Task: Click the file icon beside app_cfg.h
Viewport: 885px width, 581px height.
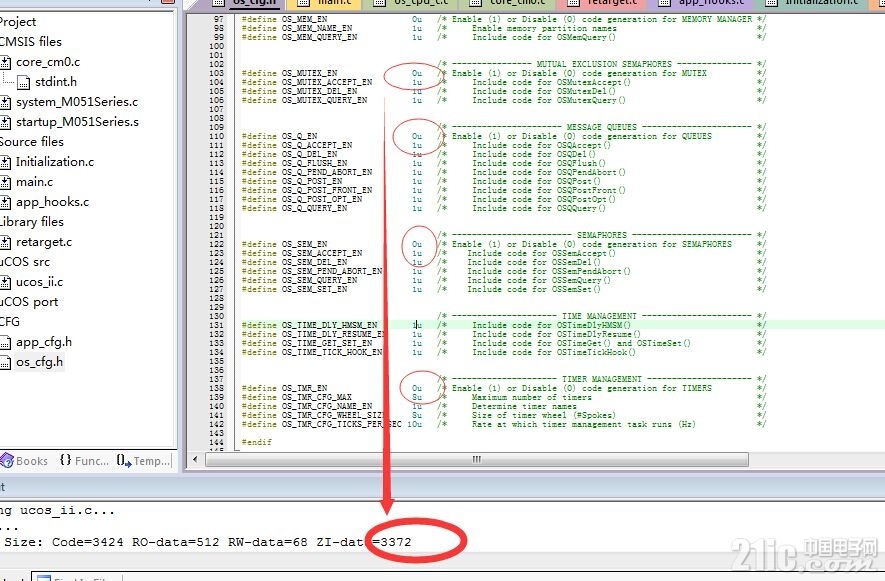Action: coord(5,343)
